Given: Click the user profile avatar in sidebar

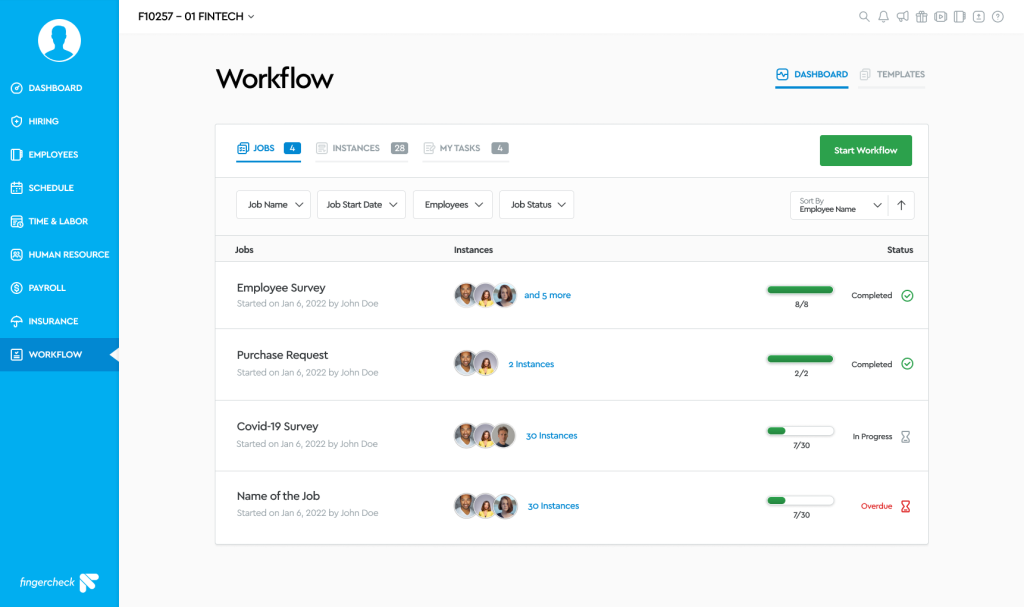Looking at the screenshot, I should click(59, 40).
